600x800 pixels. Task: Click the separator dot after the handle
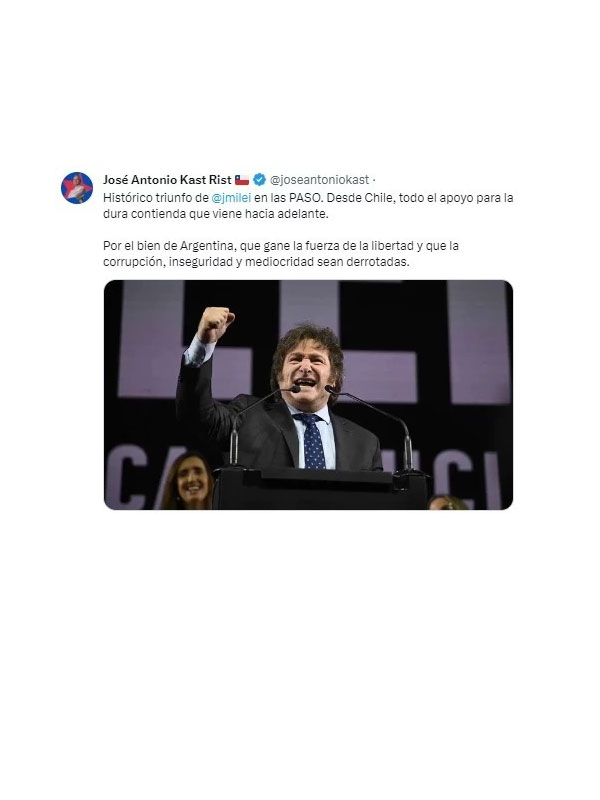(374, 180)
